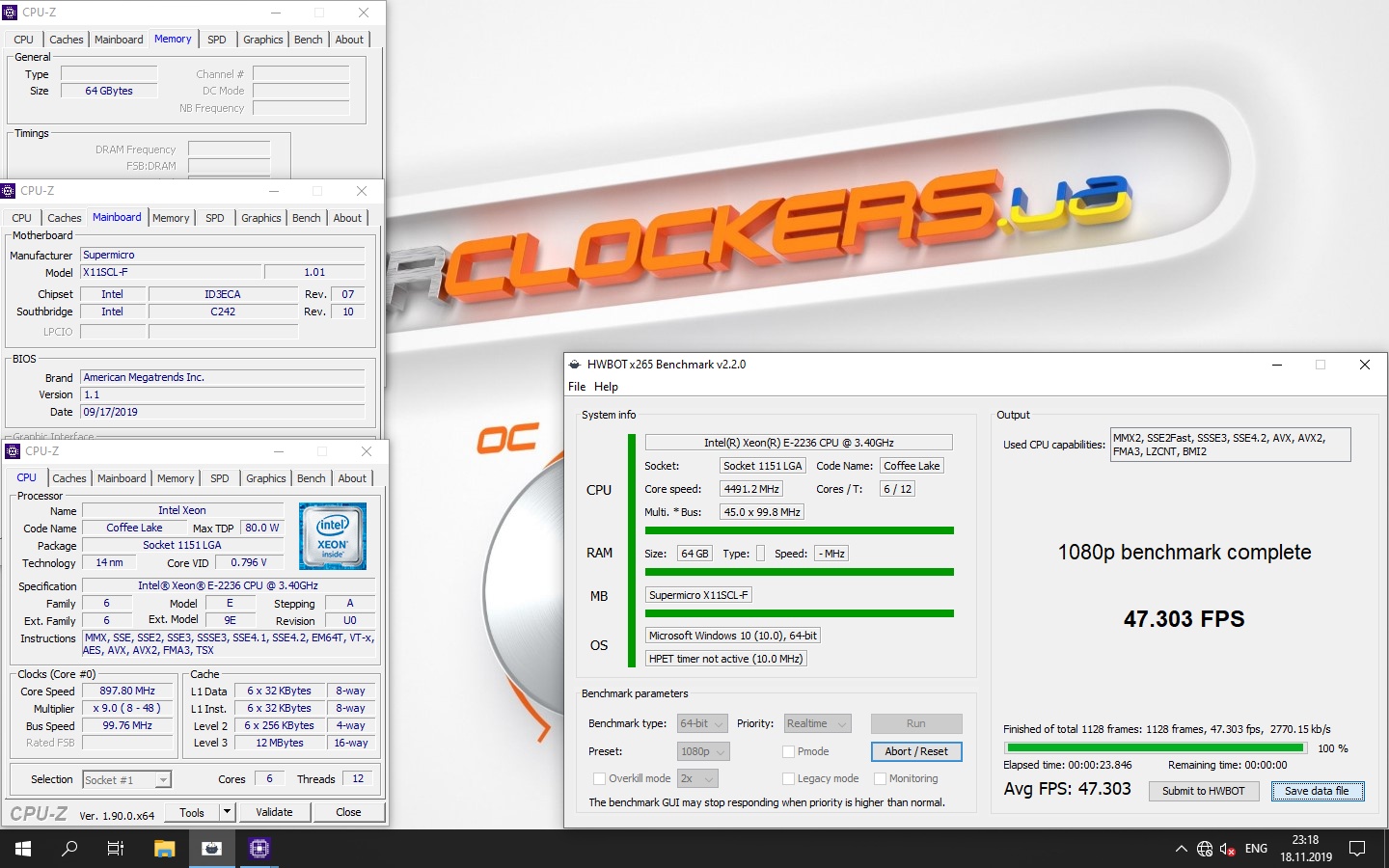Open Graphics tab in Mainboard CPU-Z window
The image size is (1389, 868).
coord(261,218)
